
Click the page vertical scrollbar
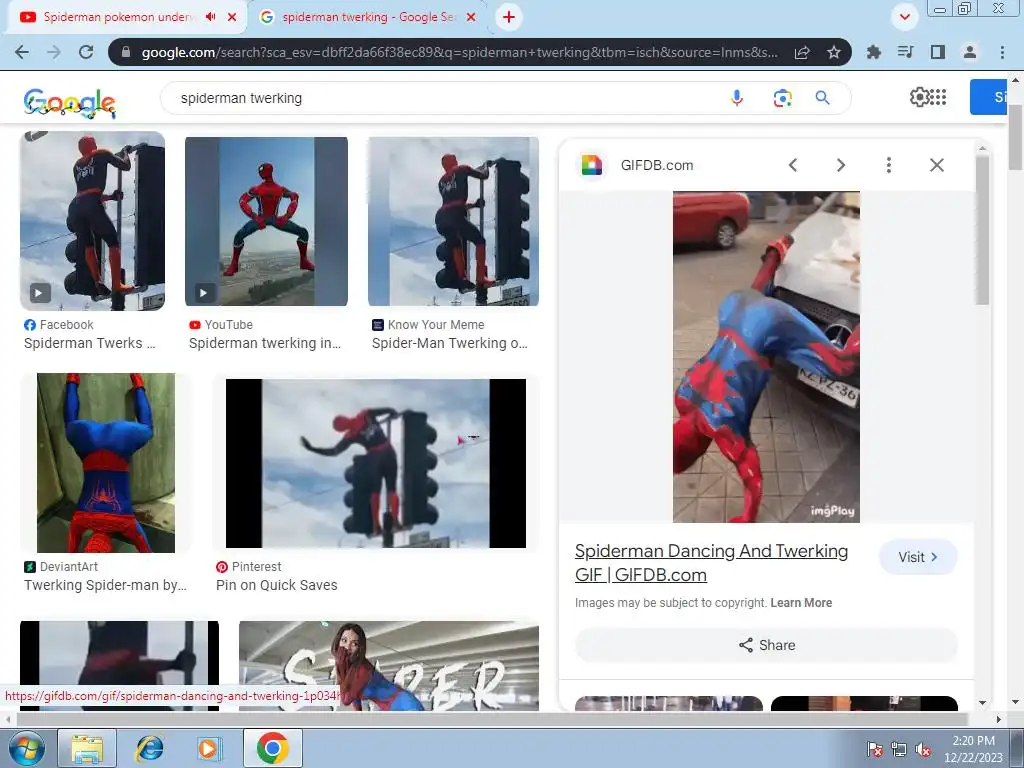tap(1016, 137)
